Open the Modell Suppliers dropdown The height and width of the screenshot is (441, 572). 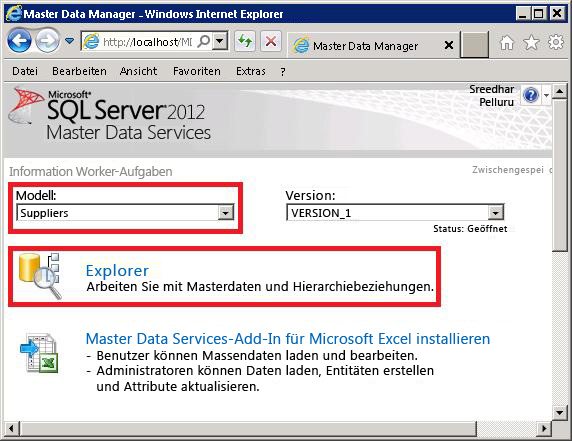(125, 213)
